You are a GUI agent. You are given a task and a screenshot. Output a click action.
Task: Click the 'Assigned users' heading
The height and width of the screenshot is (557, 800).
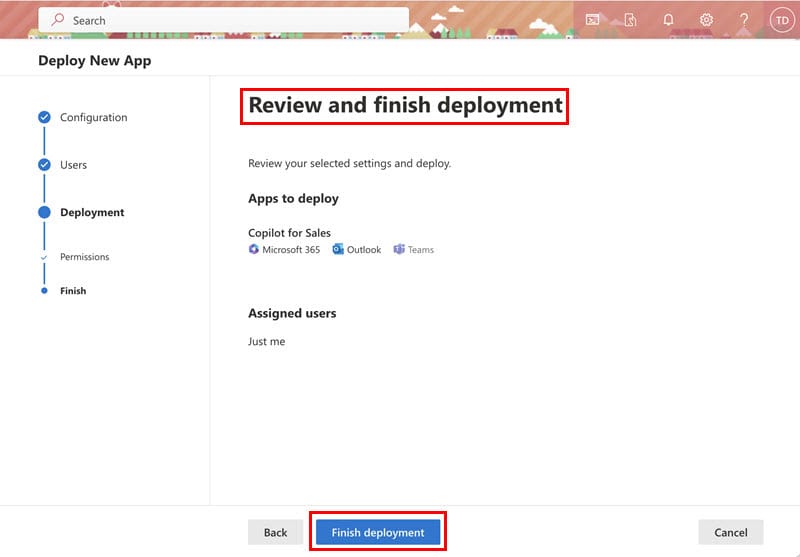(292, 313)
